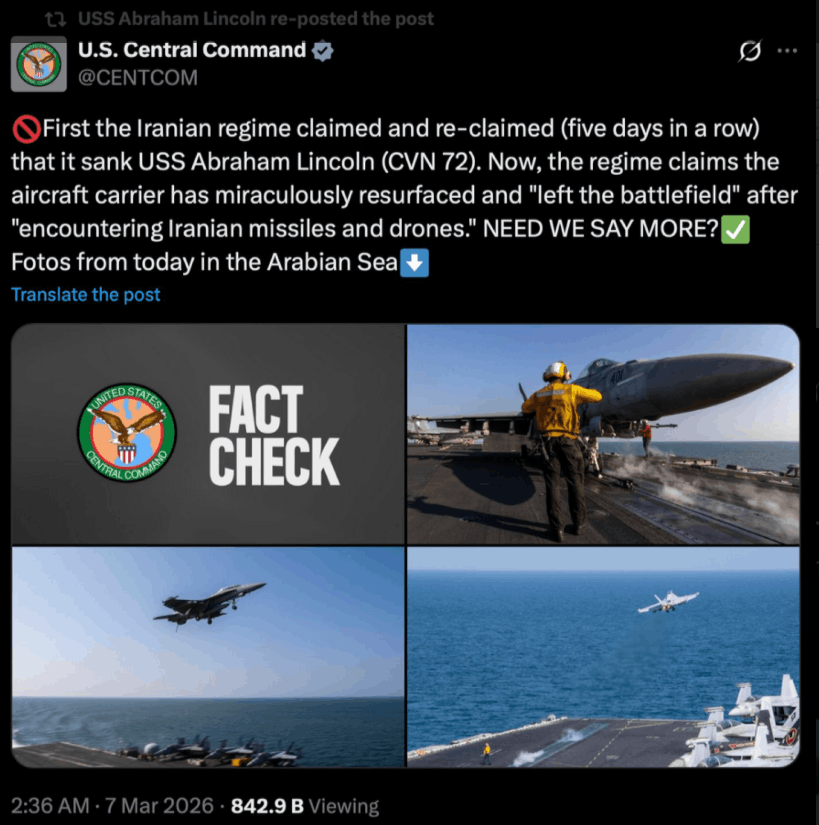Open the FACT CHECK image
Image resolution: width=819 pixels, height=825 pixels.
click(208, 434)
